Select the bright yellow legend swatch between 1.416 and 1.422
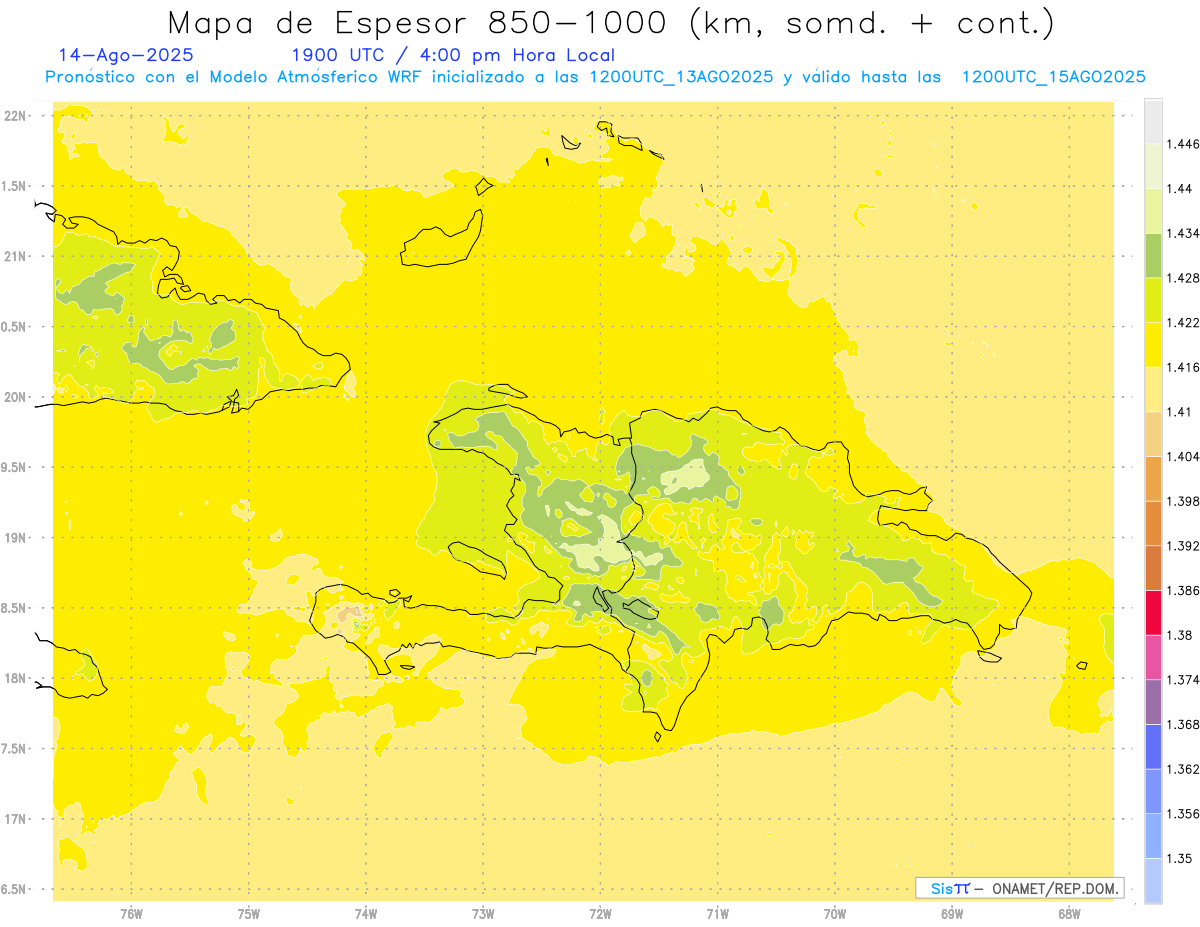The width and height of the screenshot is (1200, 927). pyautogui.click(x=1153, y=345)
